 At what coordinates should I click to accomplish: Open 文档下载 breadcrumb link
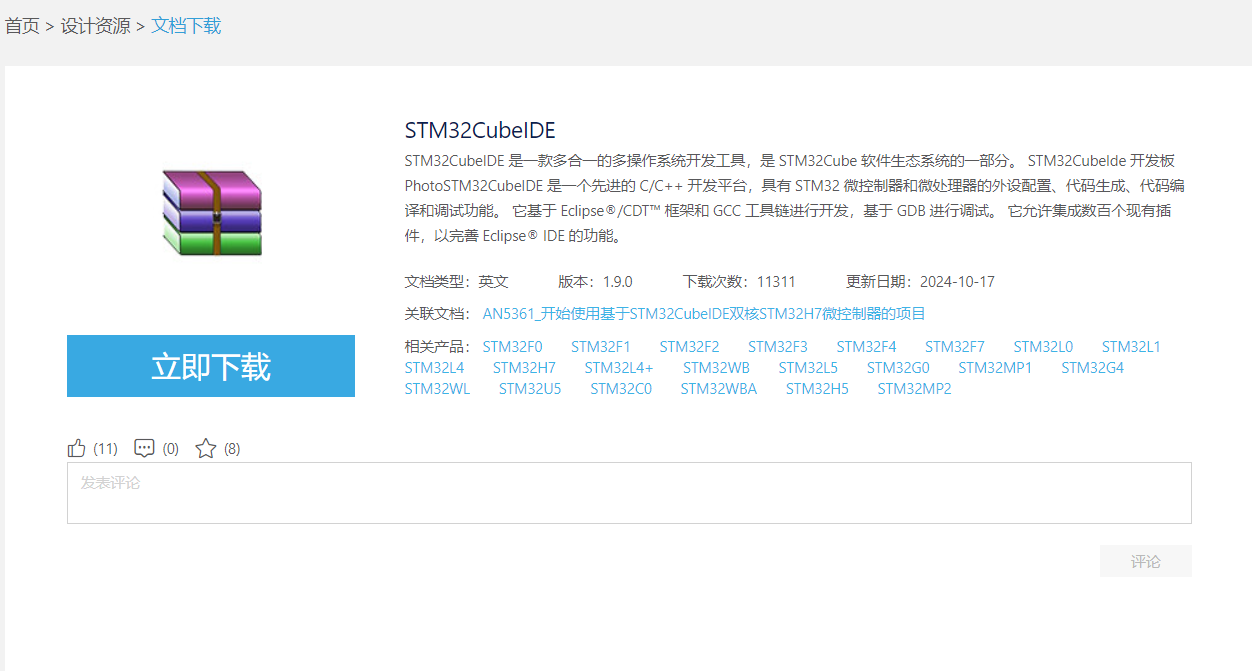click(x=186, y=26)
